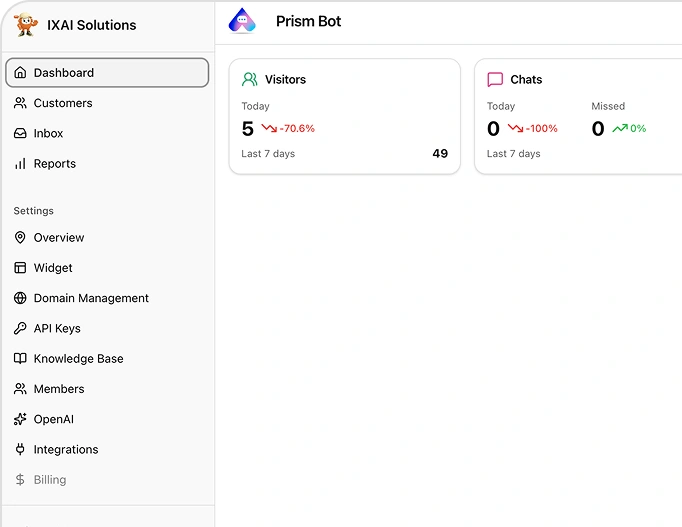
Task: Click the 49 last 7 days total
Action: click(x=440, y=153)
